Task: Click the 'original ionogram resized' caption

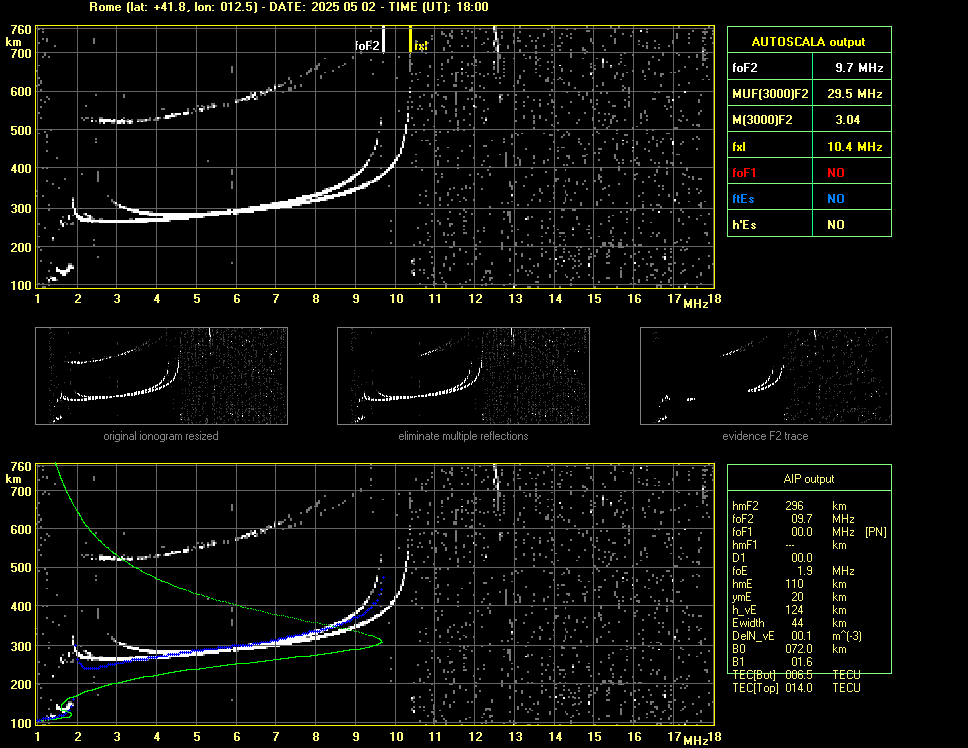Action: tap(161, 436)
